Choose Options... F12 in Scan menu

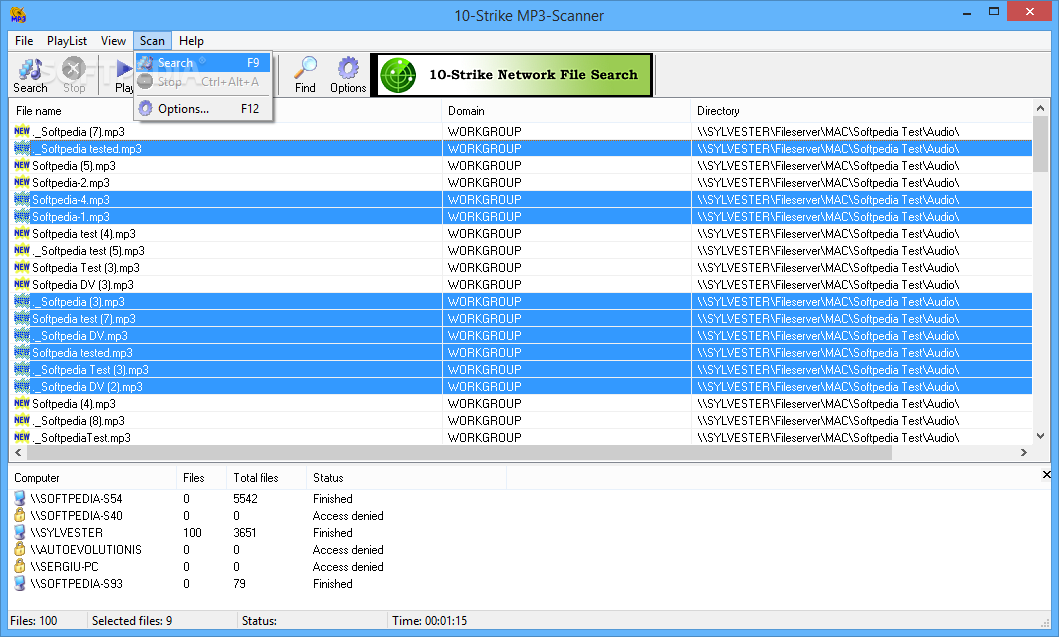[x=203, y=109]
